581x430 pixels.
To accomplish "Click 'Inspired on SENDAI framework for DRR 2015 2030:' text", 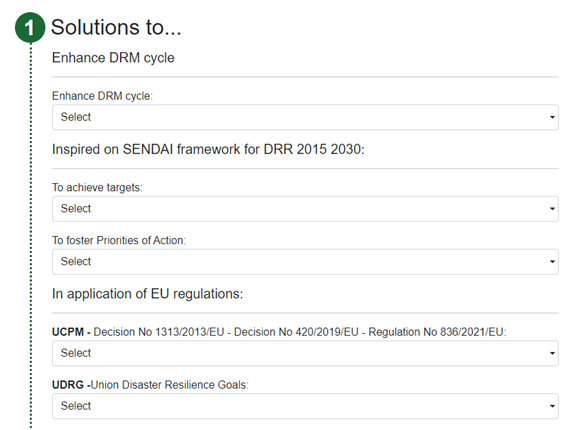I will click(208, 149).
